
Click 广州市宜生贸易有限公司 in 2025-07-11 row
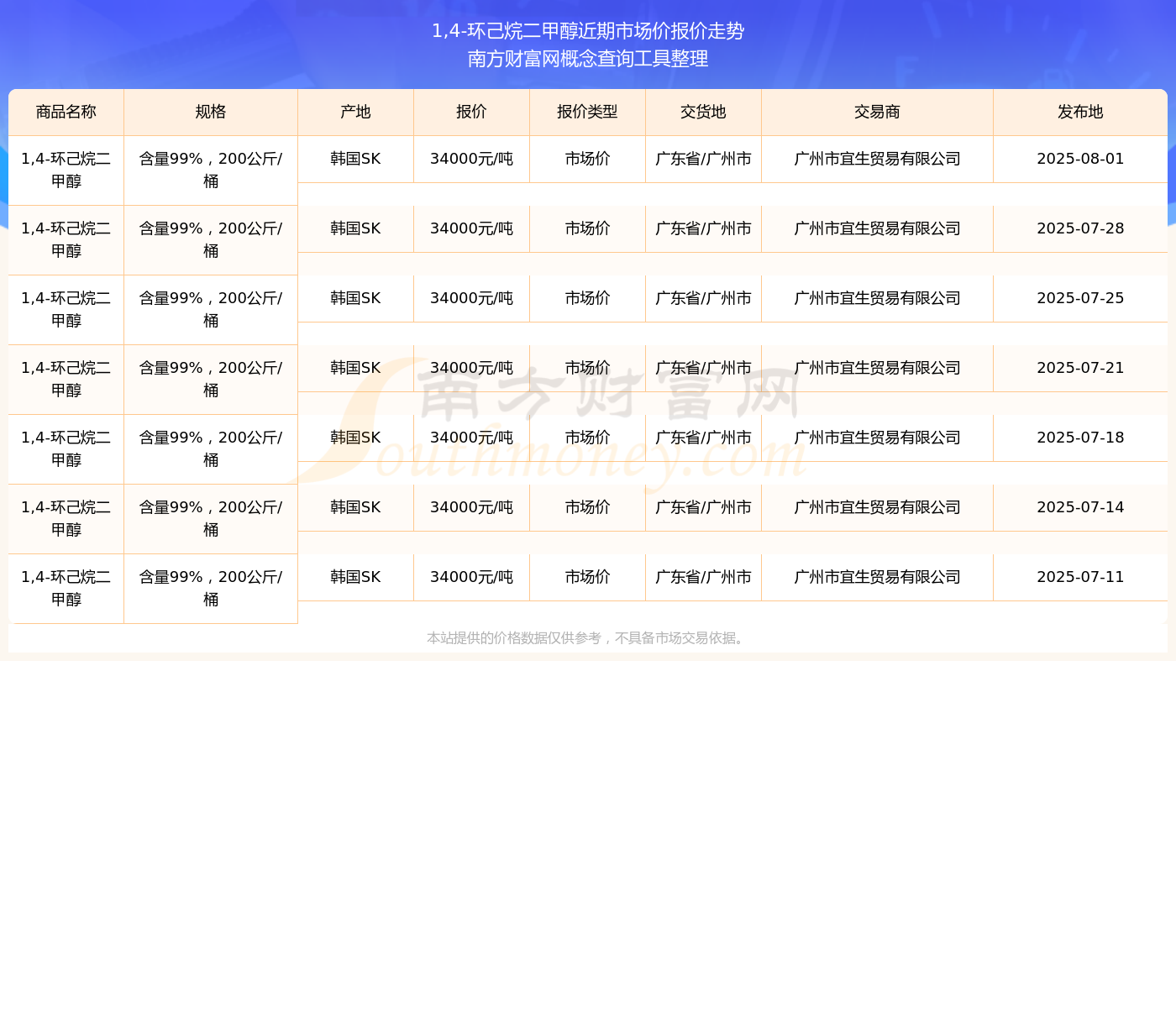877,577
